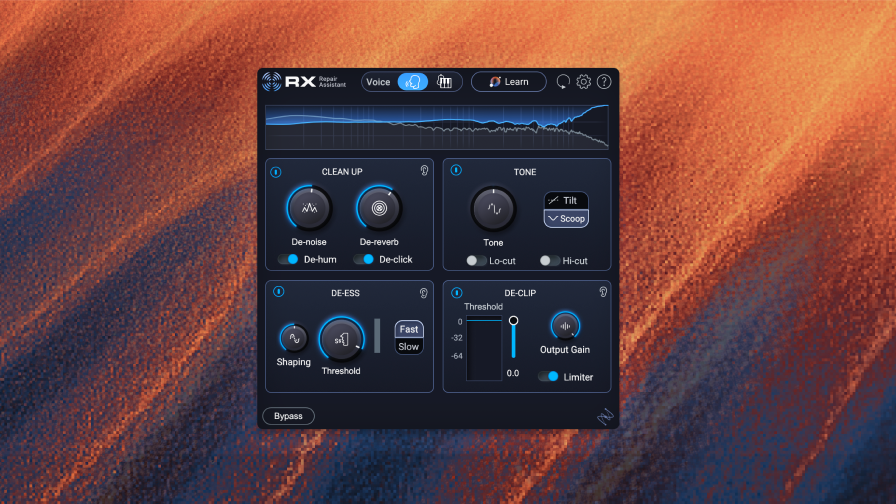The width and height of the screenshot is (896, 504).
Task: Click the reset arrow icon beside Learn
Action: 563,82
